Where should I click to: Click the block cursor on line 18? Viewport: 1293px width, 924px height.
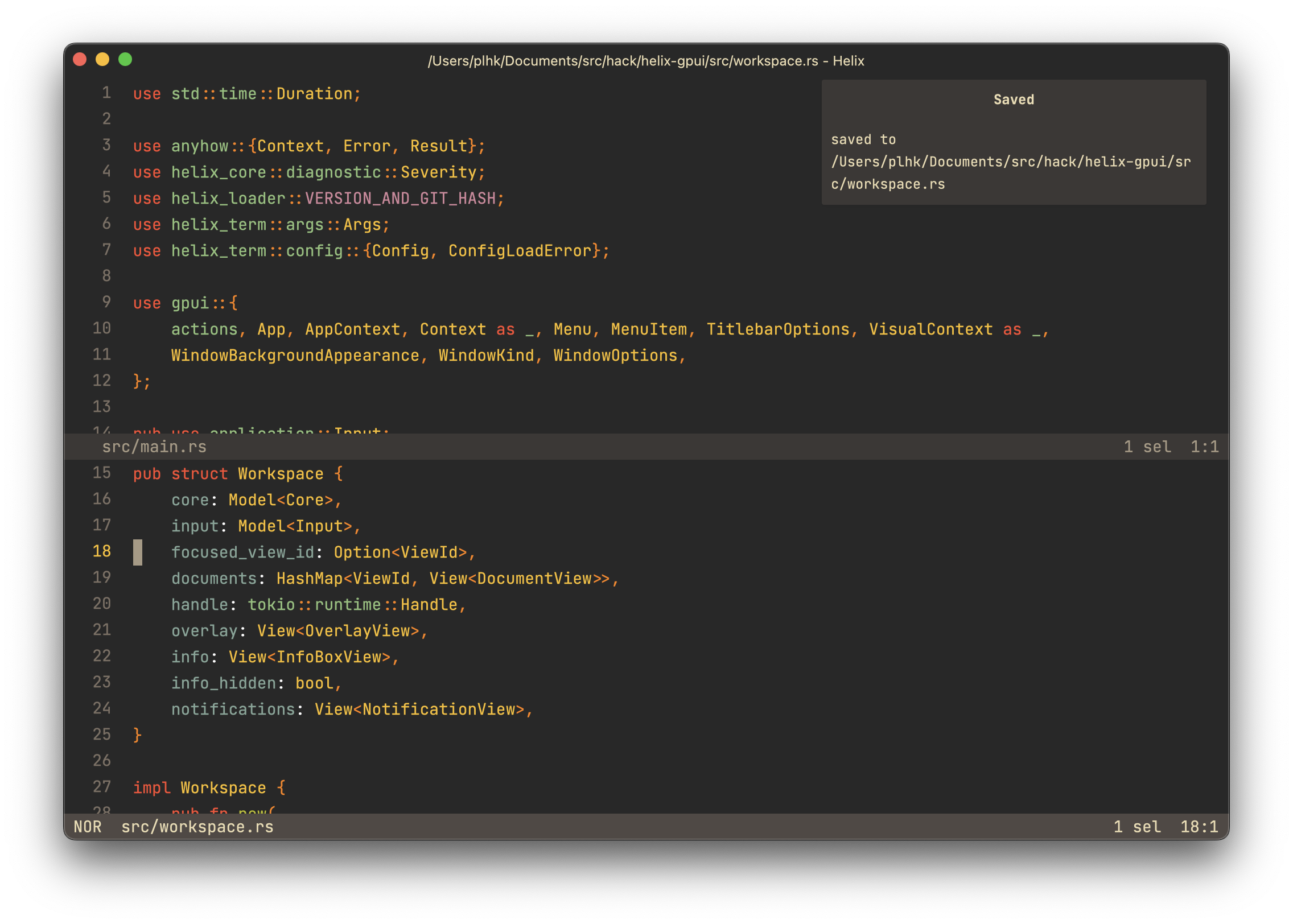[138, 552]
